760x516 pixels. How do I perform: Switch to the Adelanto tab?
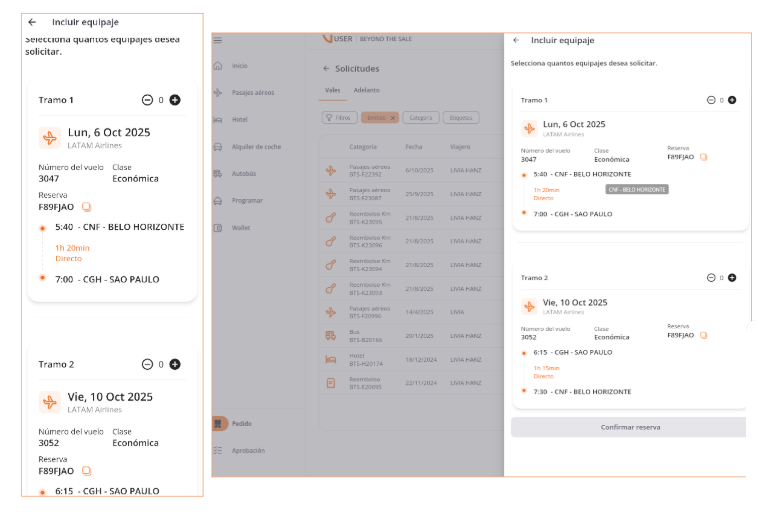(x=366, y=91)
